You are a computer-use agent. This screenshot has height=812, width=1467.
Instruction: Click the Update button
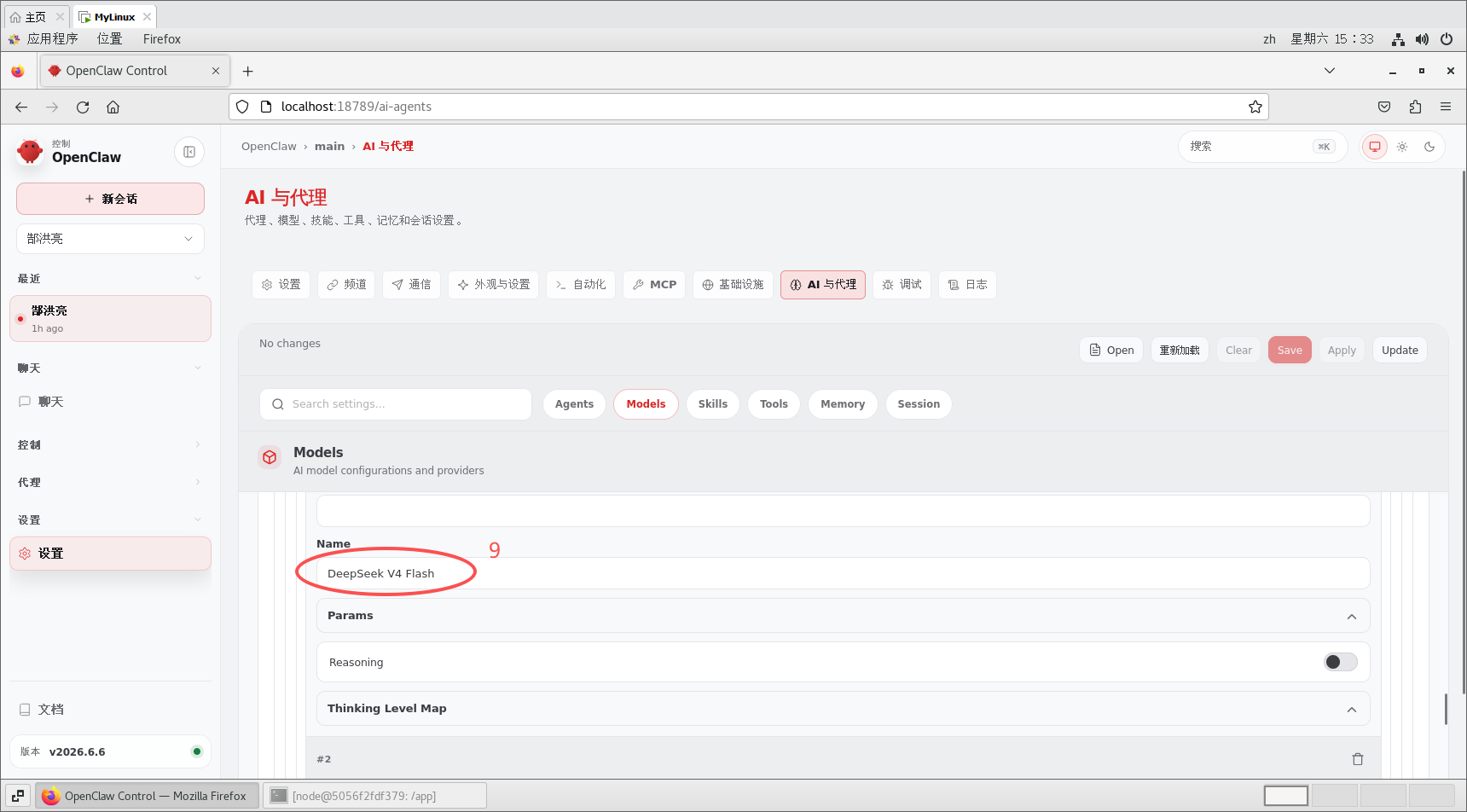pos(1400,351)
